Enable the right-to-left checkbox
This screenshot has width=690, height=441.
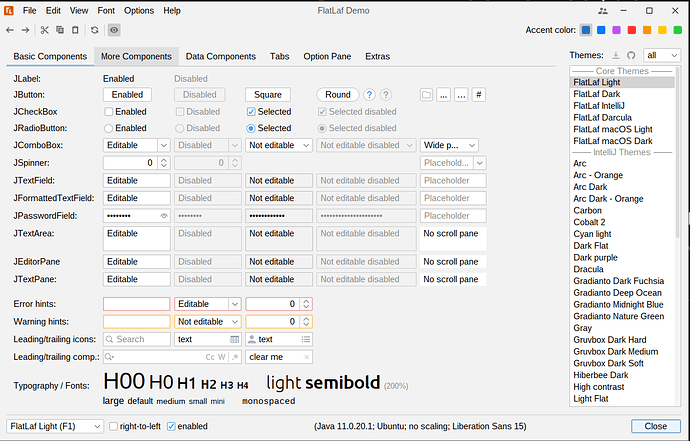(x=114, y=426)
